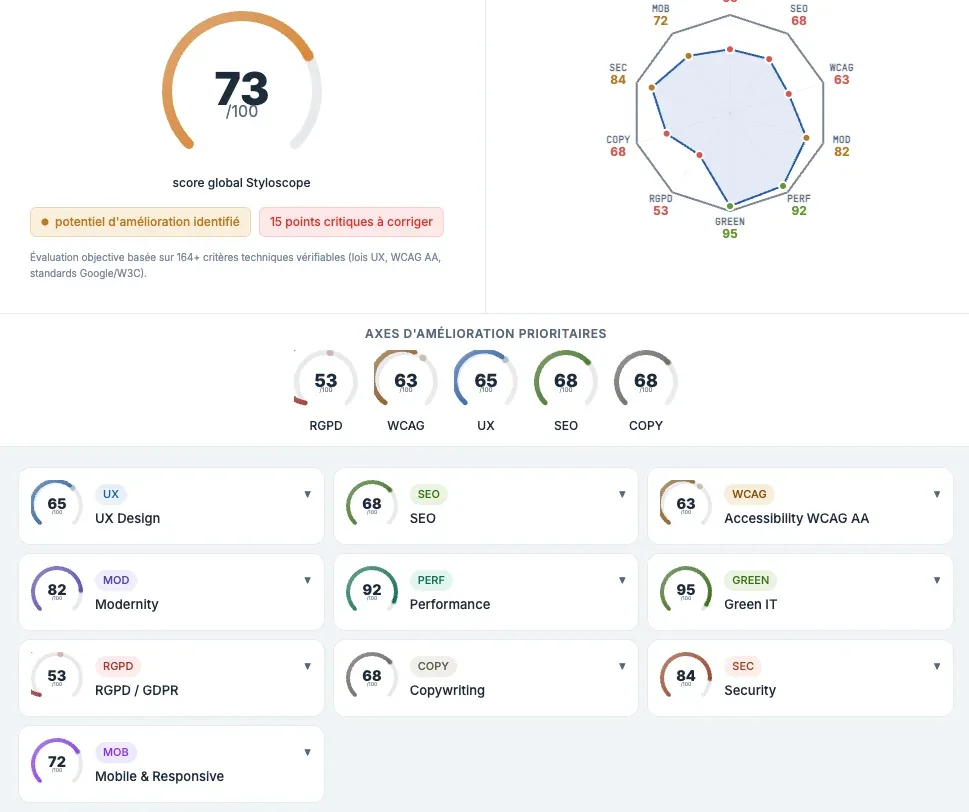
Task: Click the GREEN 95 point on radar chart
Action: point(730,206)
